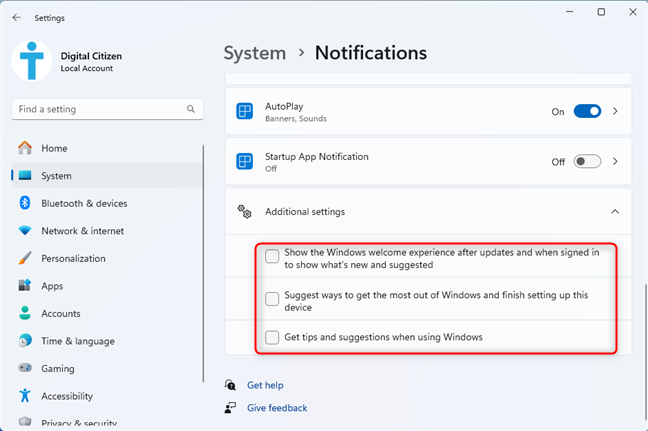Viewport: 648px width, 431px height.
Task: Click the Time & language globe icon
Action: [25, 341]
